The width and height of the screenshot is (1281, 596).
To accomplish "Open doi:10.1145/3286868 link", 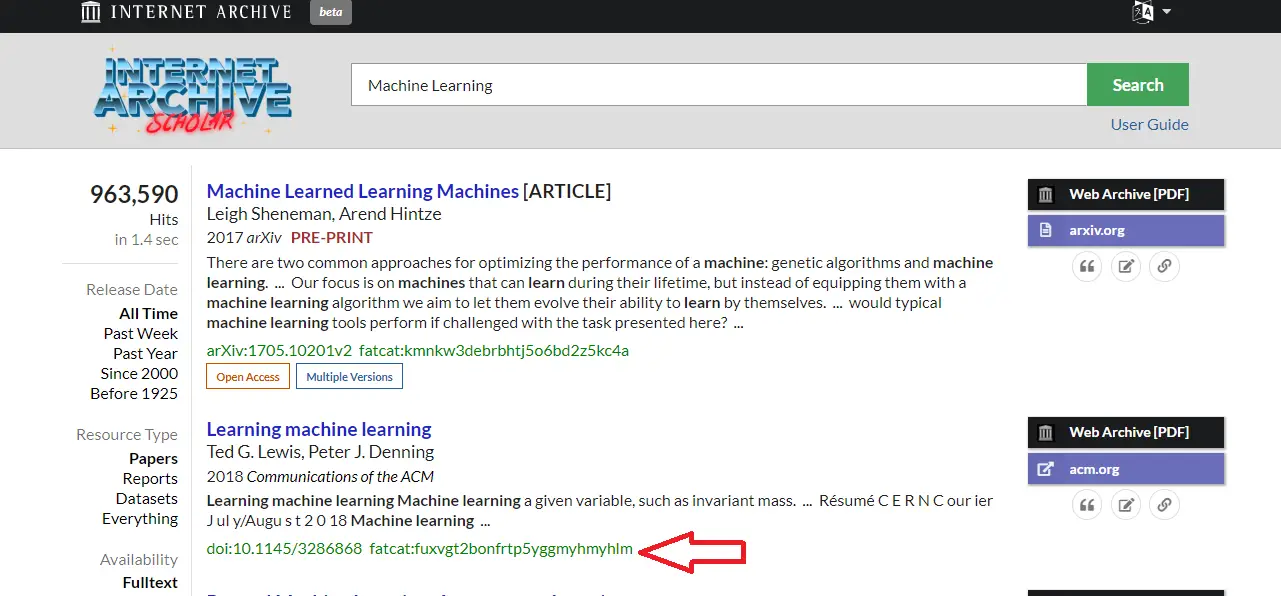I will coord(284,548).
